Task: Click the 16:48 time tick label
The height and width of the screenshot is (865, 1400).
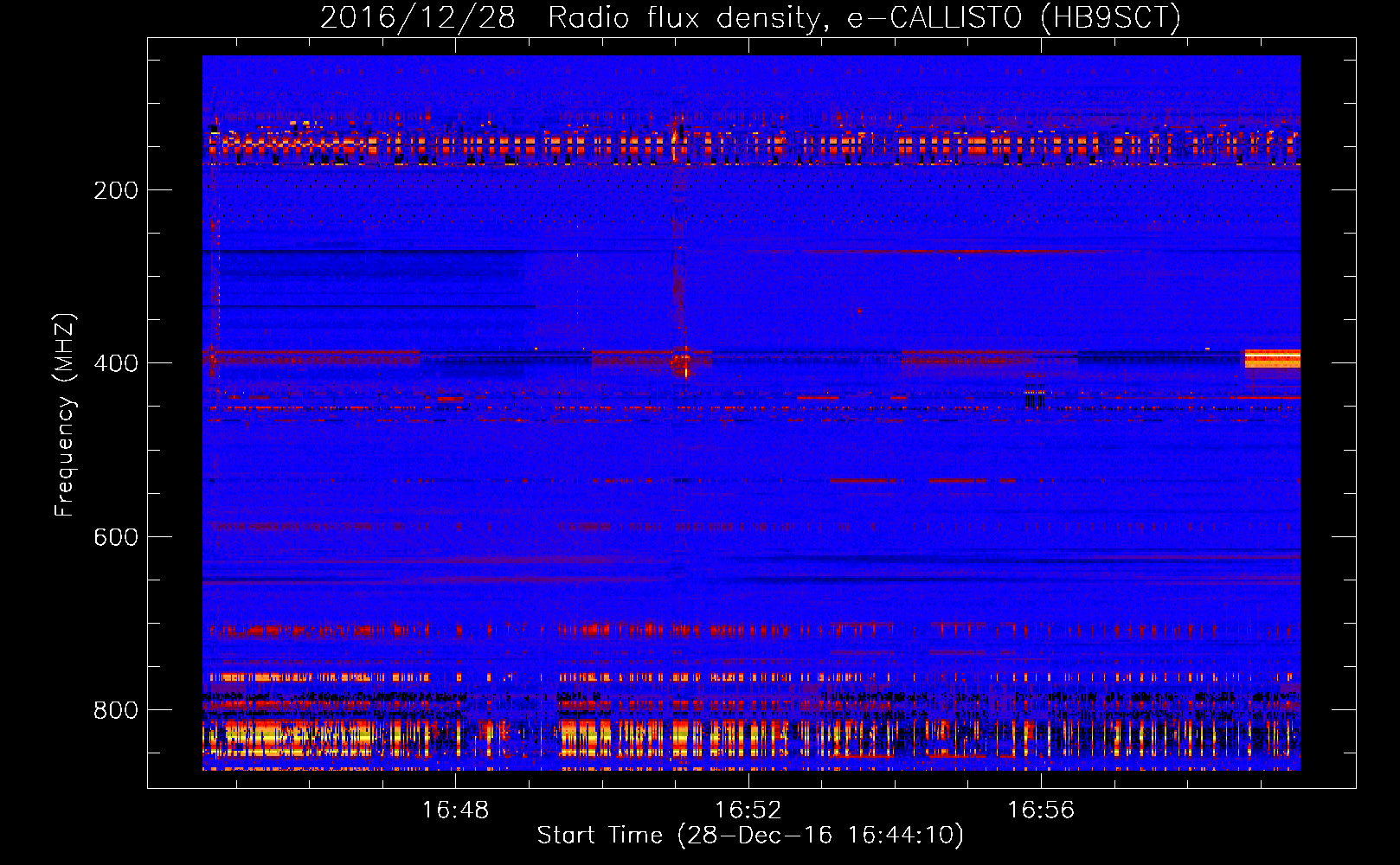Action: (455, 810)
